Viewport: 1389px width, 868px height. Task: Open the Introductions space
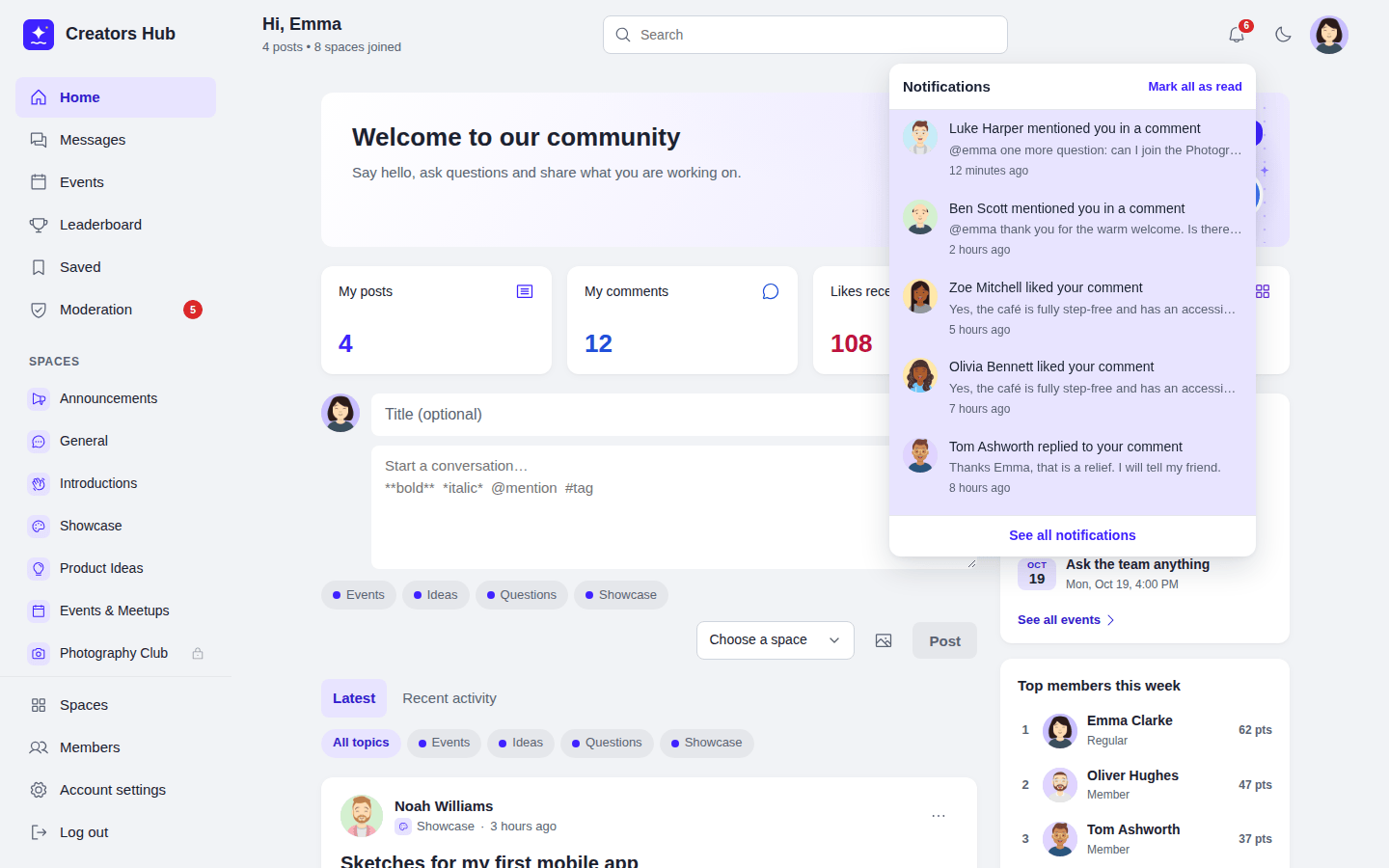pyautogui.click(x=116, y=483)
